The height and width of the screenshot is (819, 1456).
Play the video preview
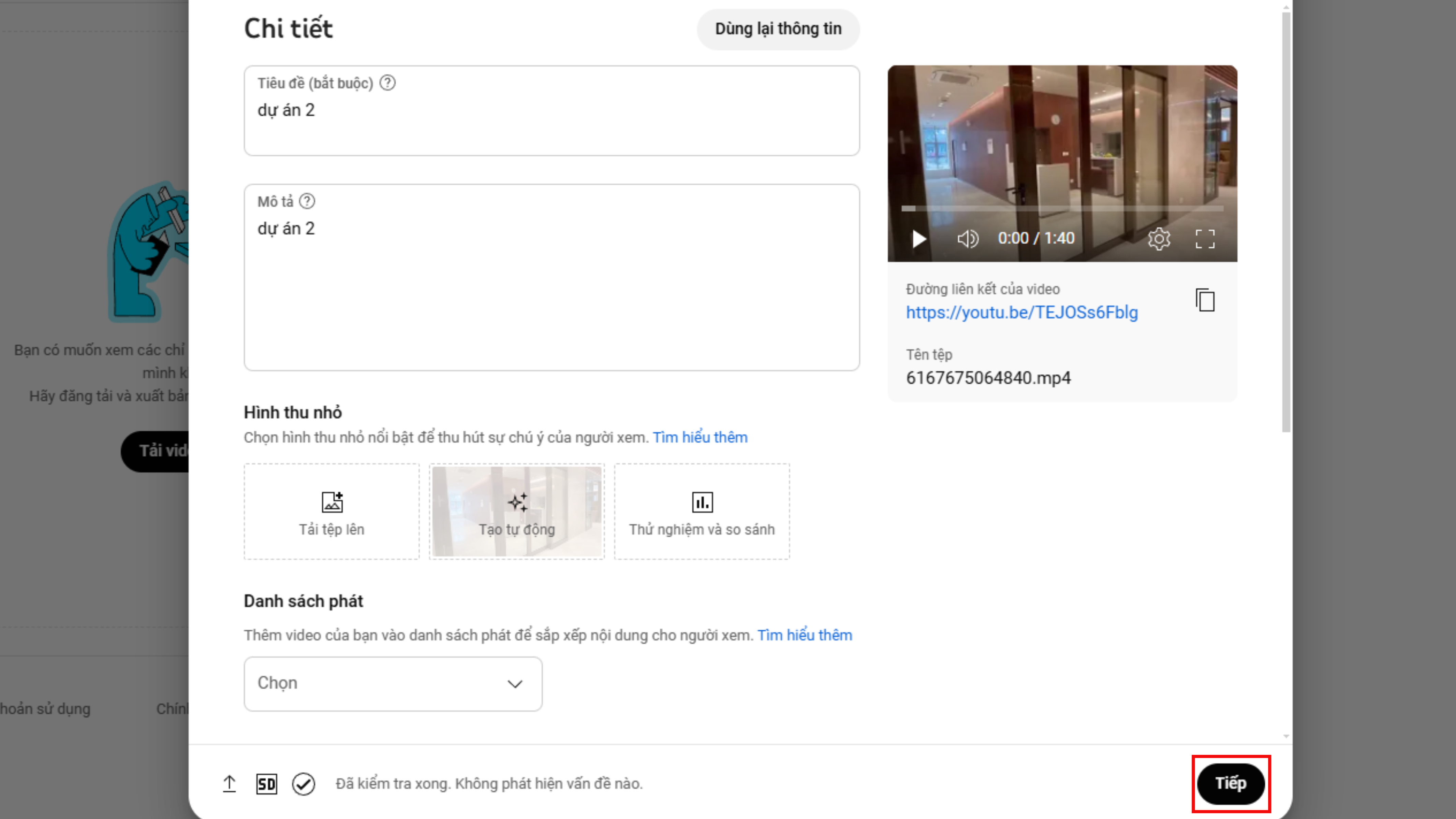919,239
